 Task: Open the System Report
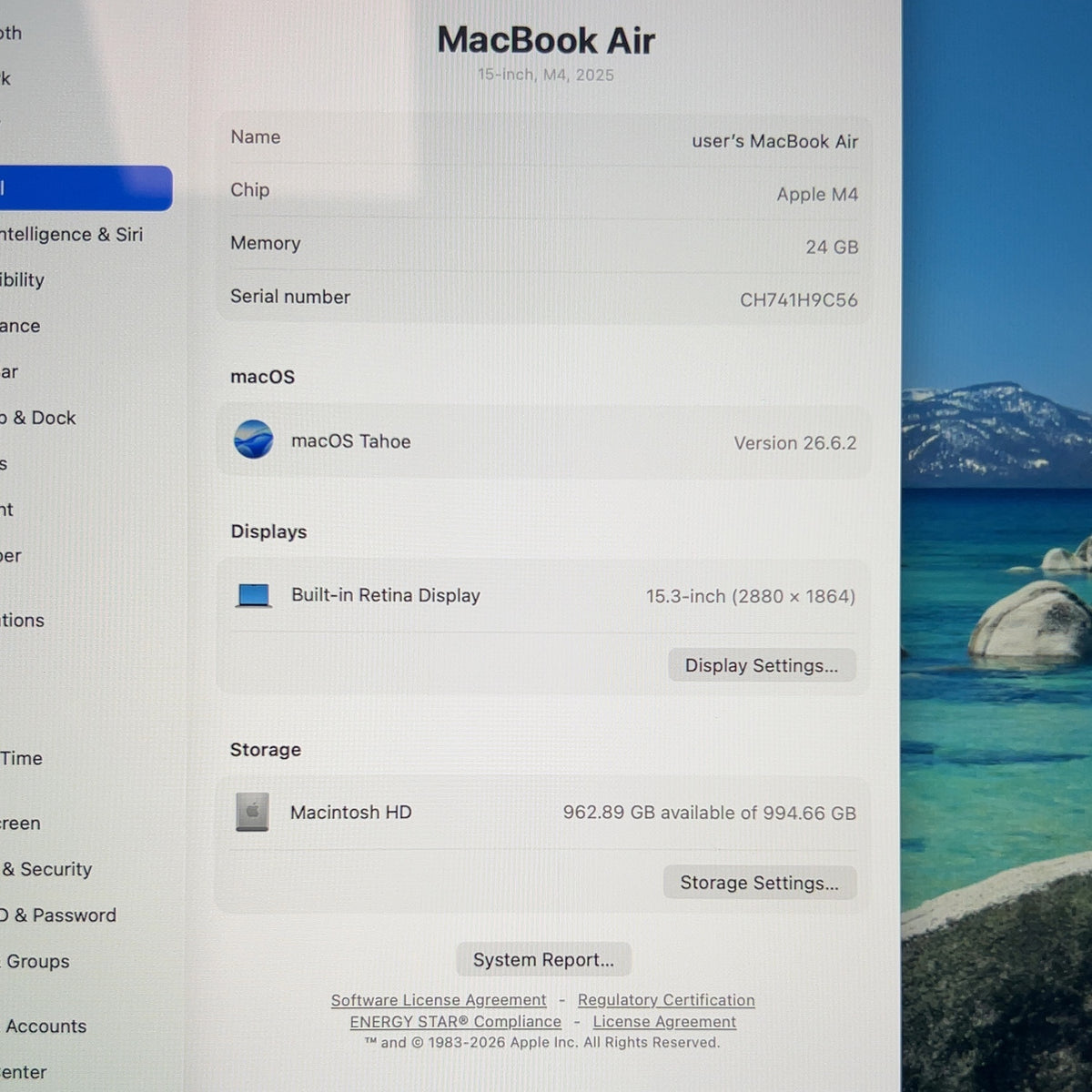543,960
